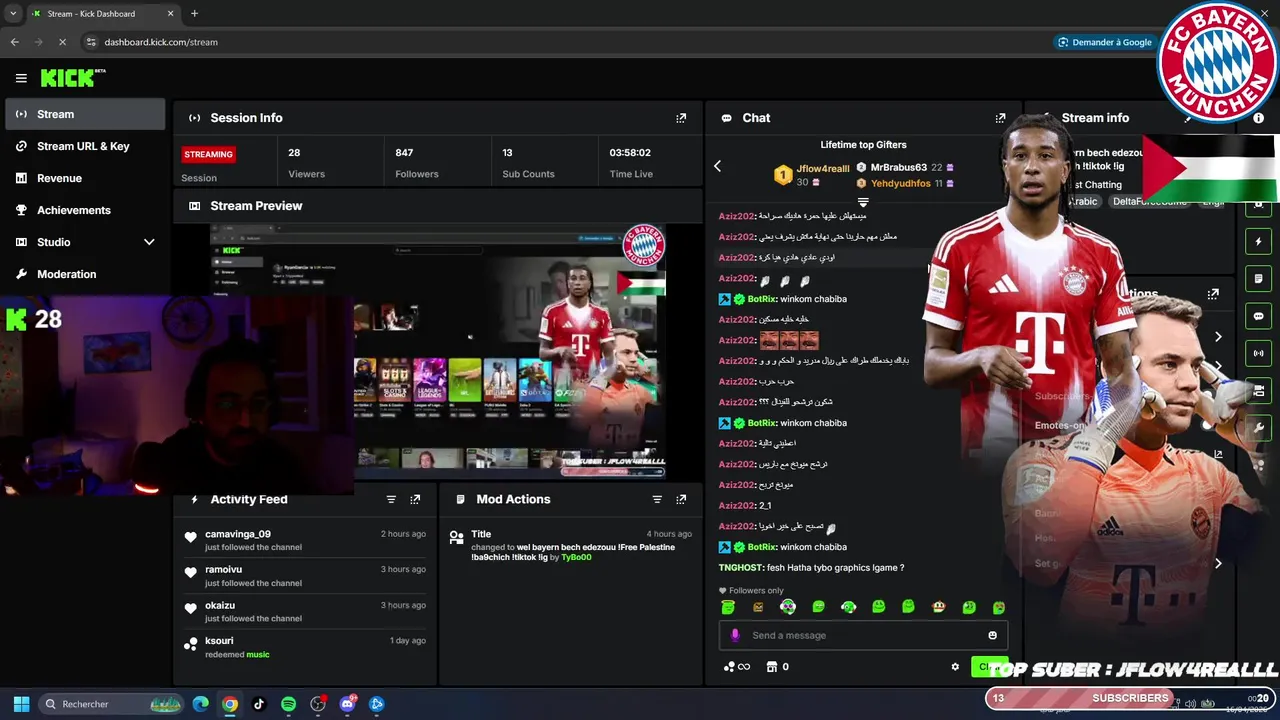Click TNGHOST chat message
Viewport: 1280px width, 720px height.
(811, 568)
